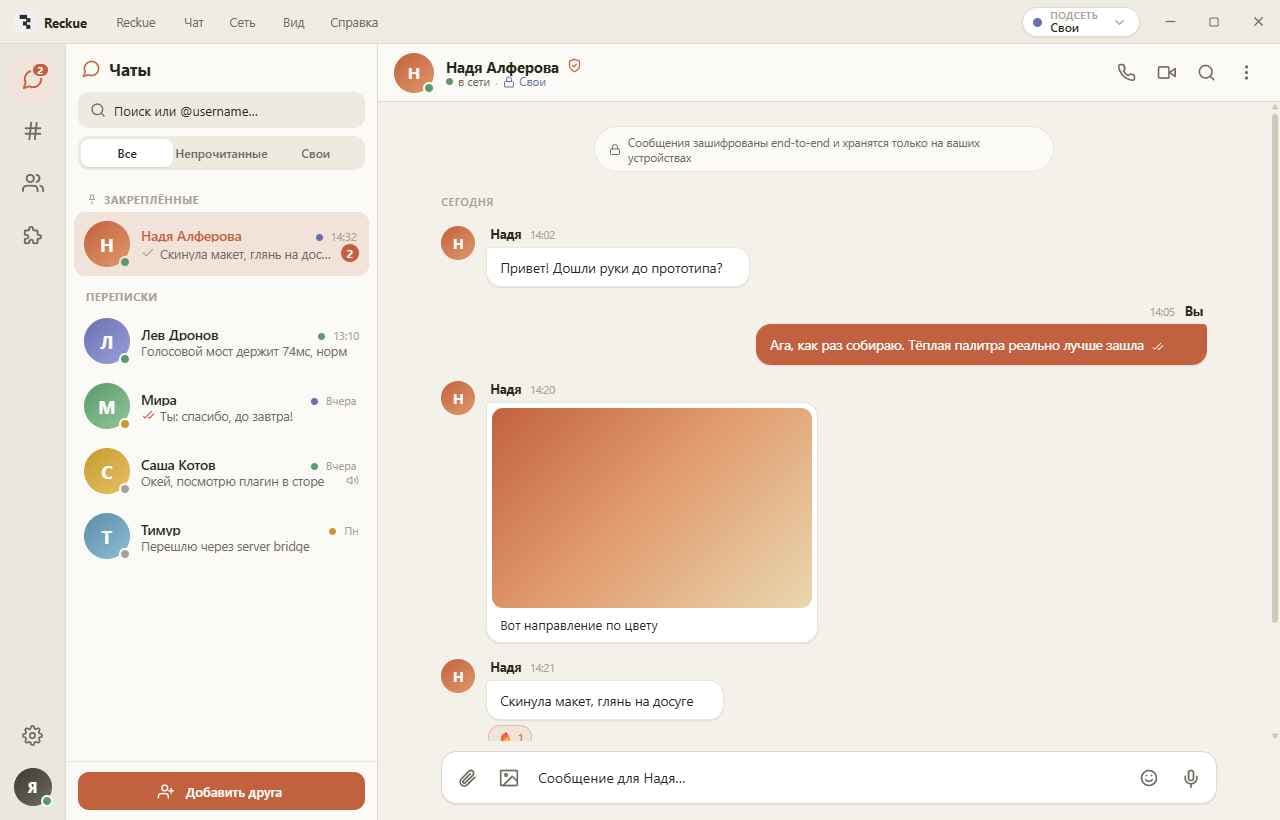This screenshot has width=1280, height=820.
Task: Open the Справка menu
Action: (354, 22)
